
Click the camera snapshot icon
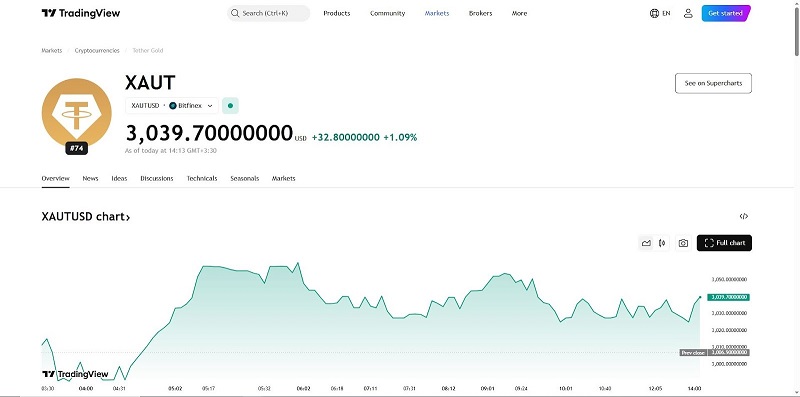683,243
